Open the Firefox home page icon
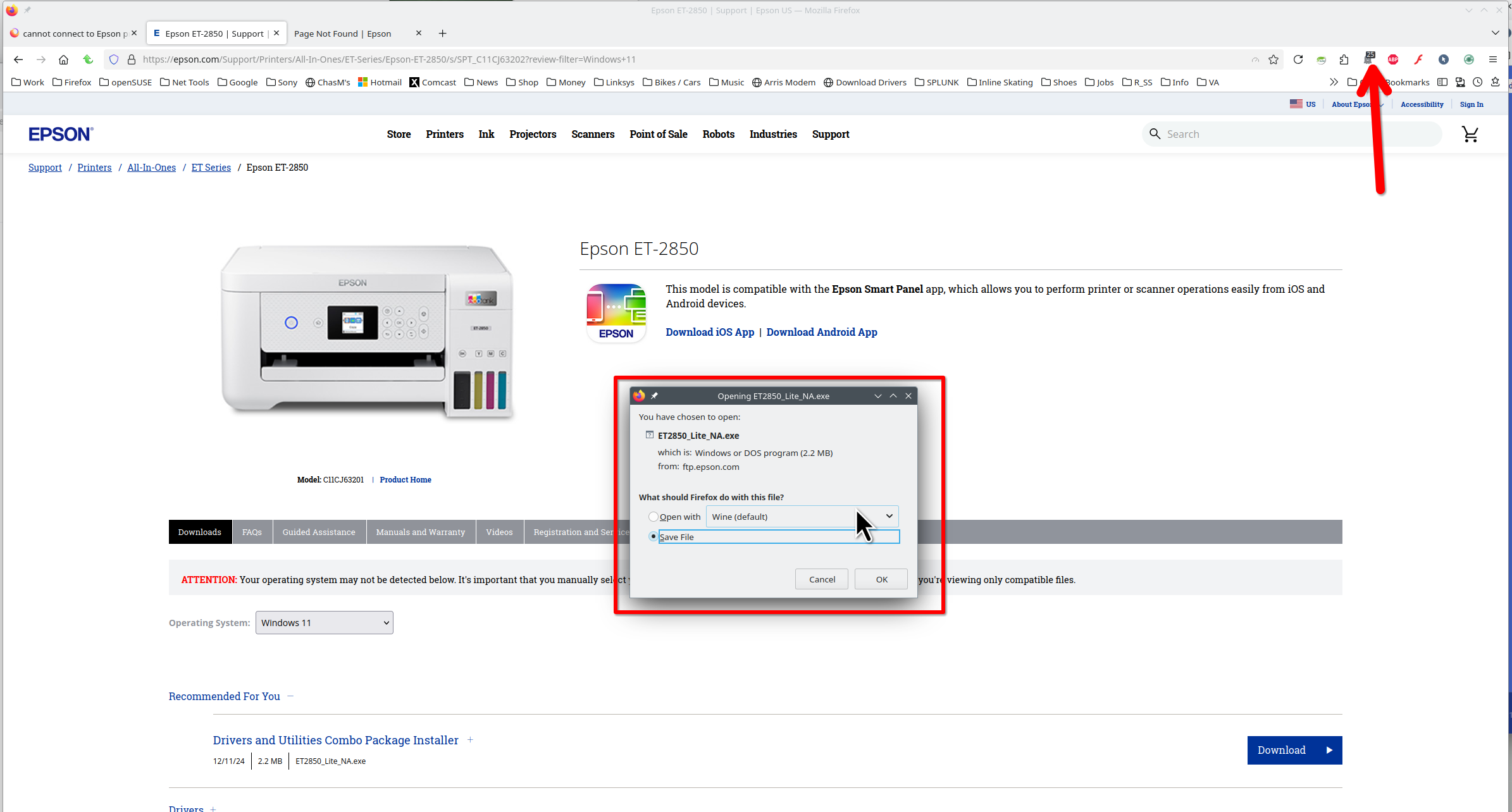This screenshot has width=1512, height=812. pyautogui.click(x=63, y=59)
